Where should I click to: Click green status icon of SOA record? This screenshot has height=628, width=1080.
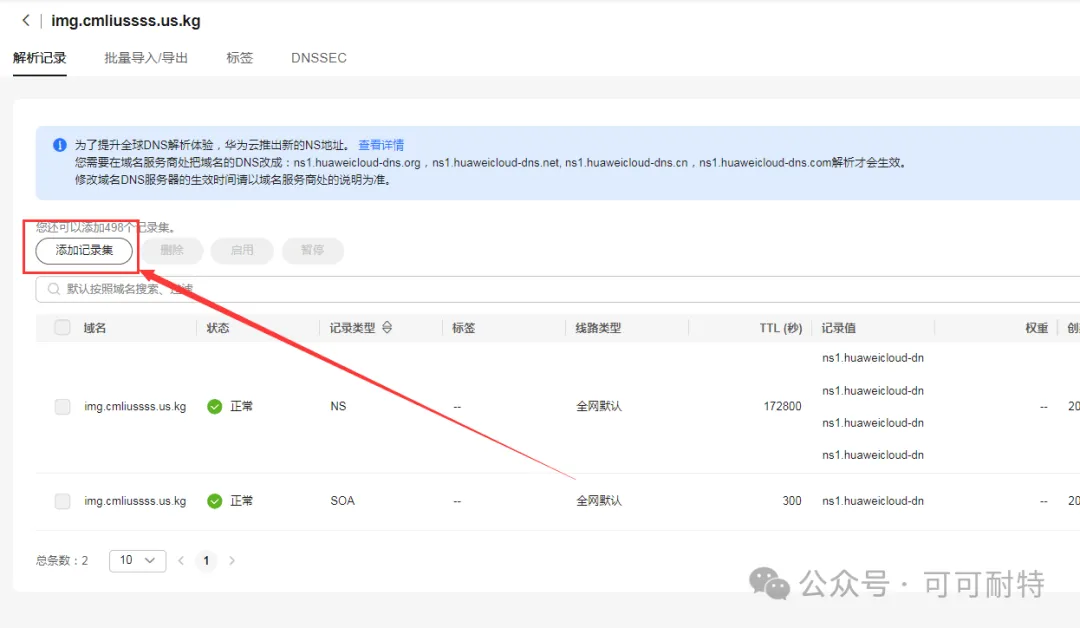coord(215,501)
